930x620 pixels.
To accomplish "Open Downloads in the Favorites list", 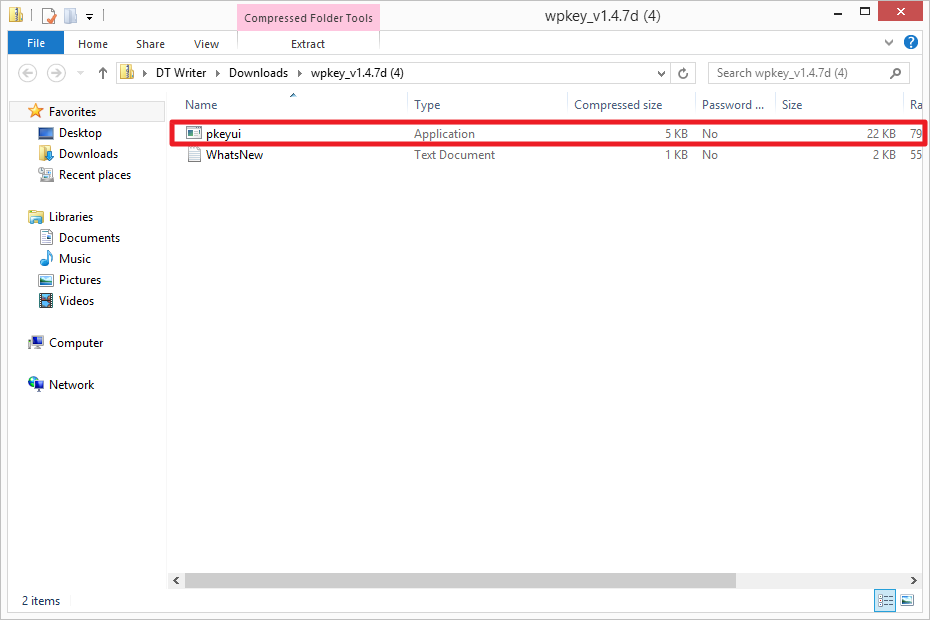I will 88,154.
